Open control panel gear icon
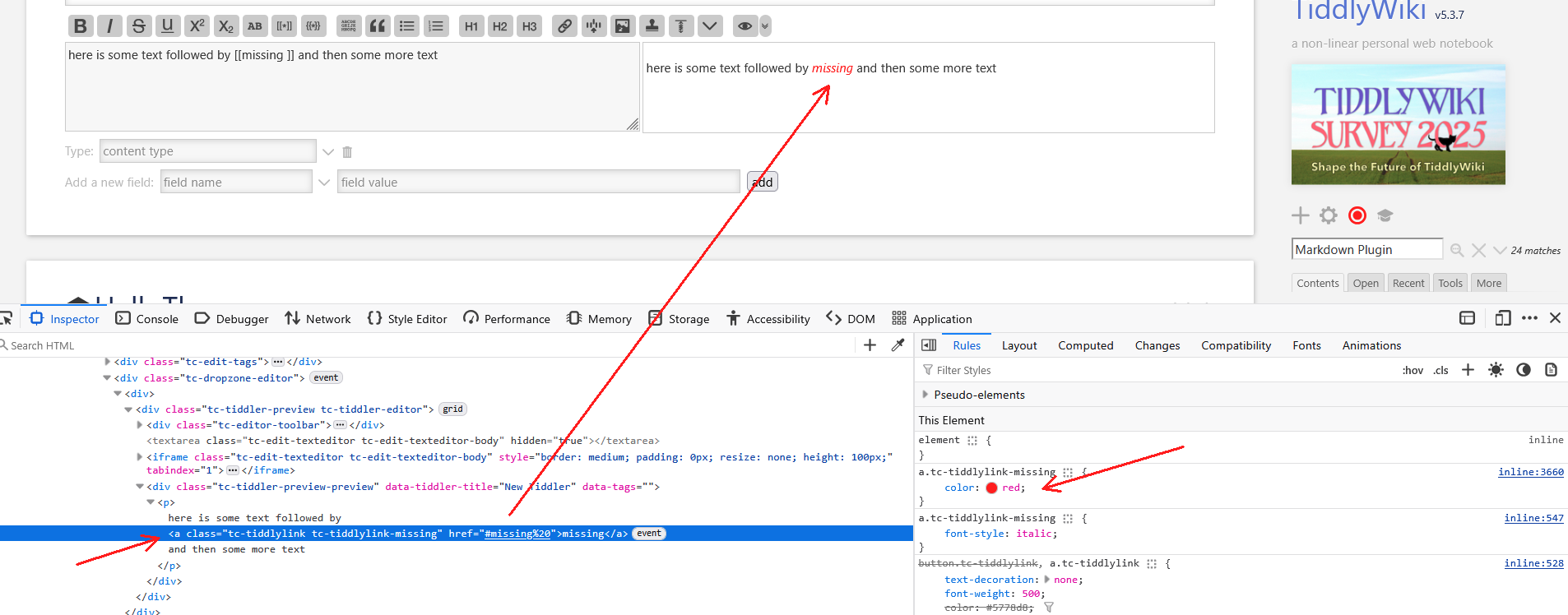The width and height of the screenshot is (1568, 615). (x=1329, y=215)
